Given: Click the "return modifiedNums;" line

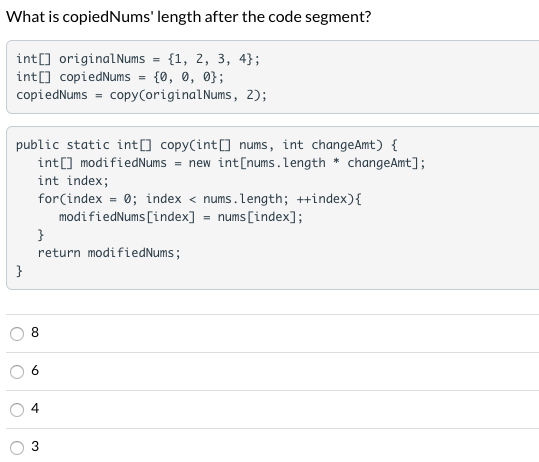Looking at the screenshot, I should point(109,253).
